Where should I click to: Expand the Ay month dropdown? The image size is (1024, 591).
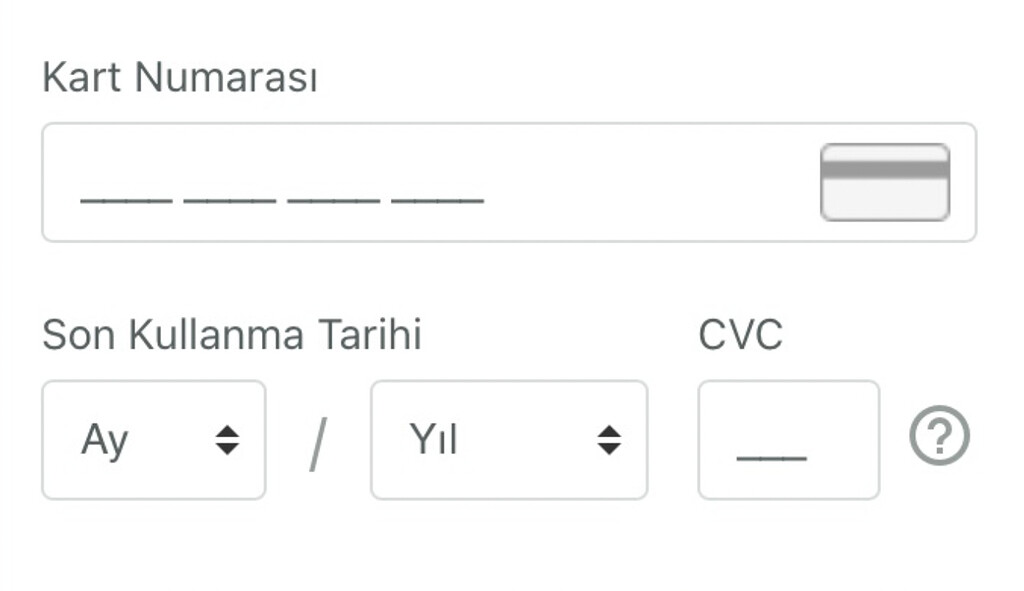coord(153,440)
